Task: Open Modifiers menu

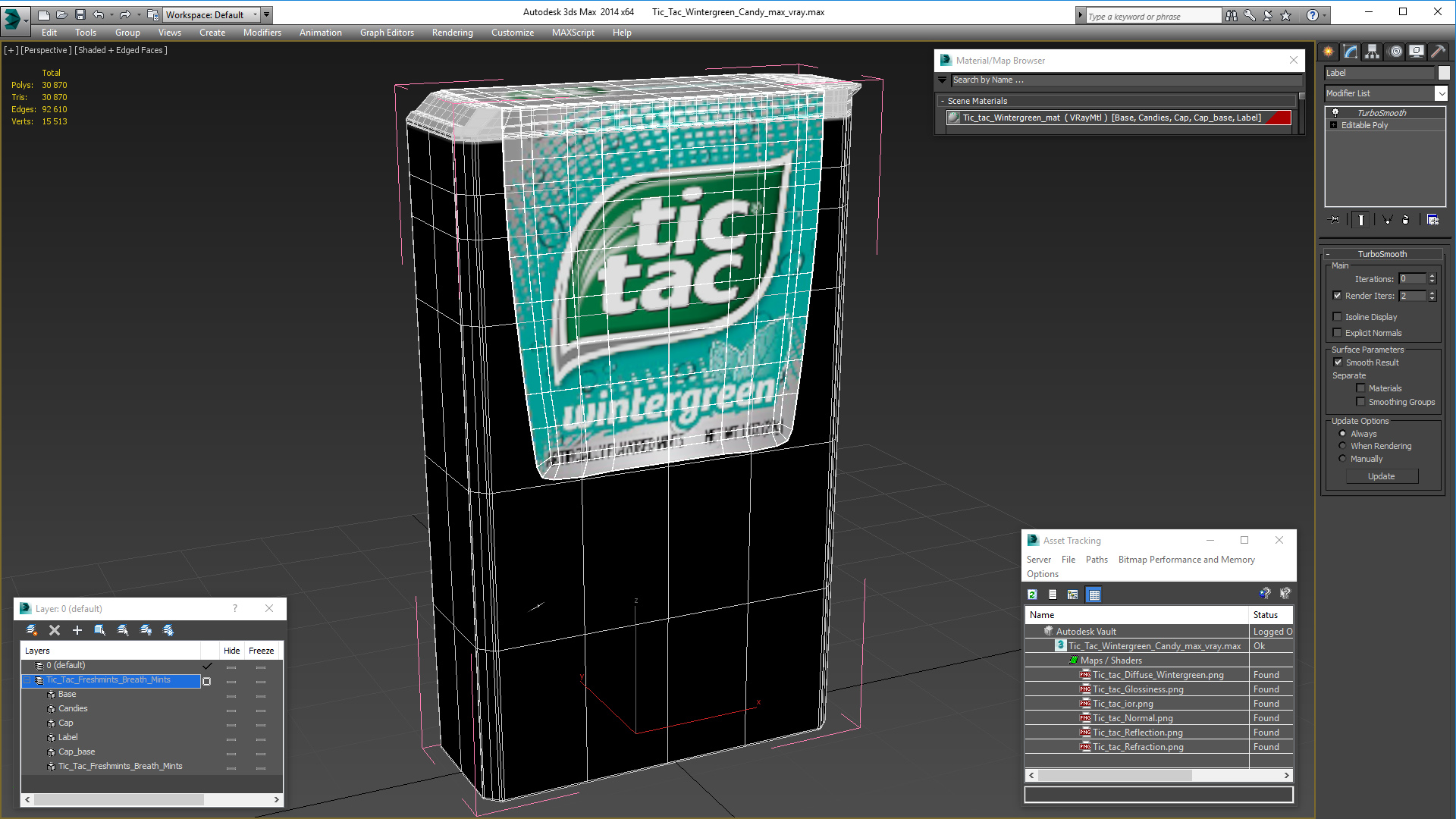Action: pos(262,33)
